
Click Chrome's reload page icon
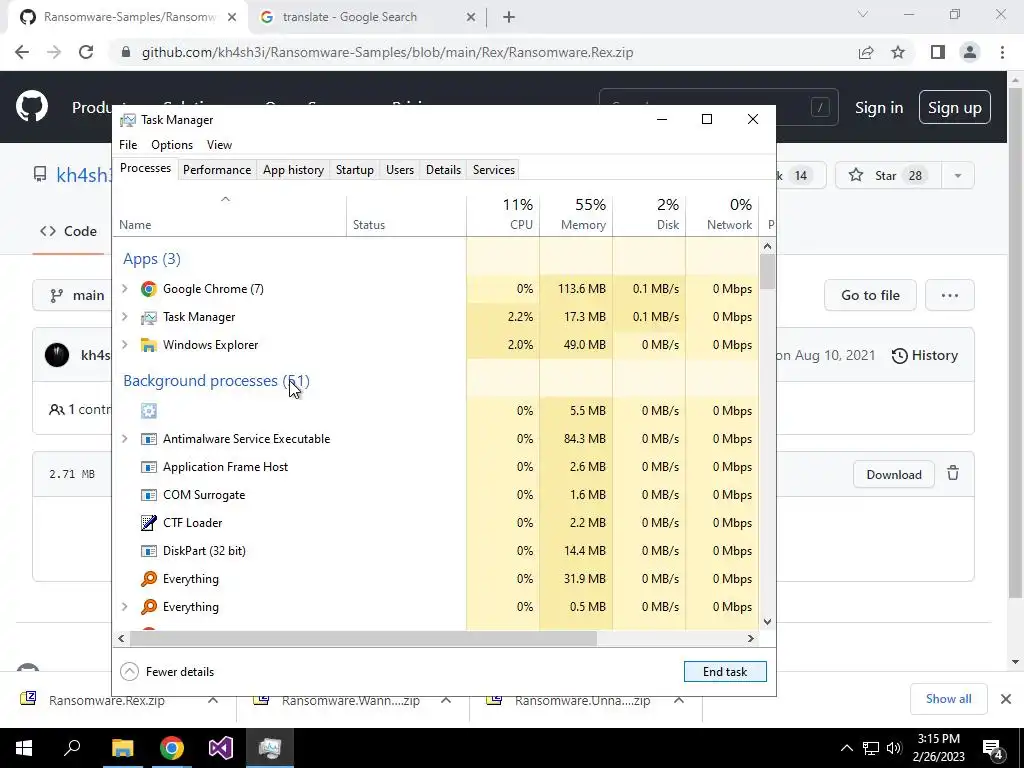(x=86, y=52)
